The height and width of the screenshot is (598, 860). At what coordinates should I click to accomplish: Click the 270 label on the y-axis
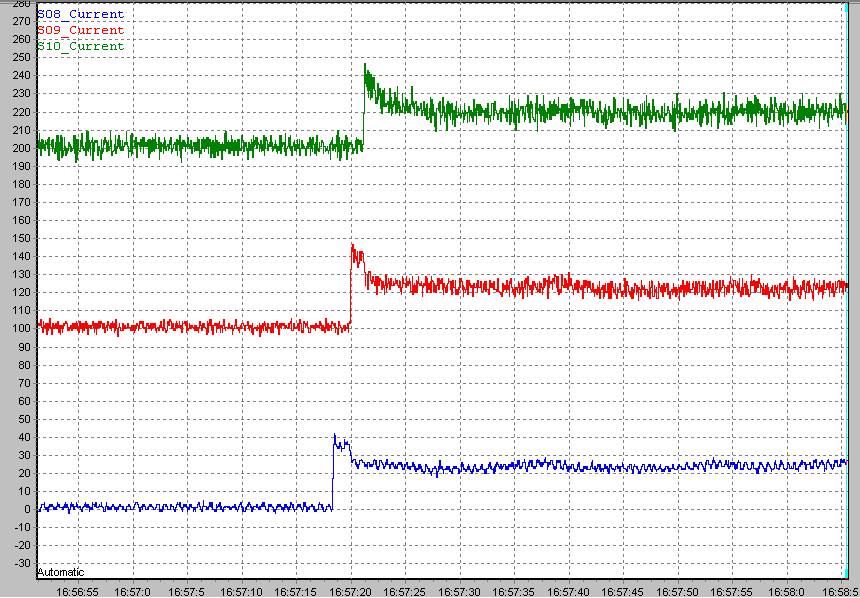[20, 21]
